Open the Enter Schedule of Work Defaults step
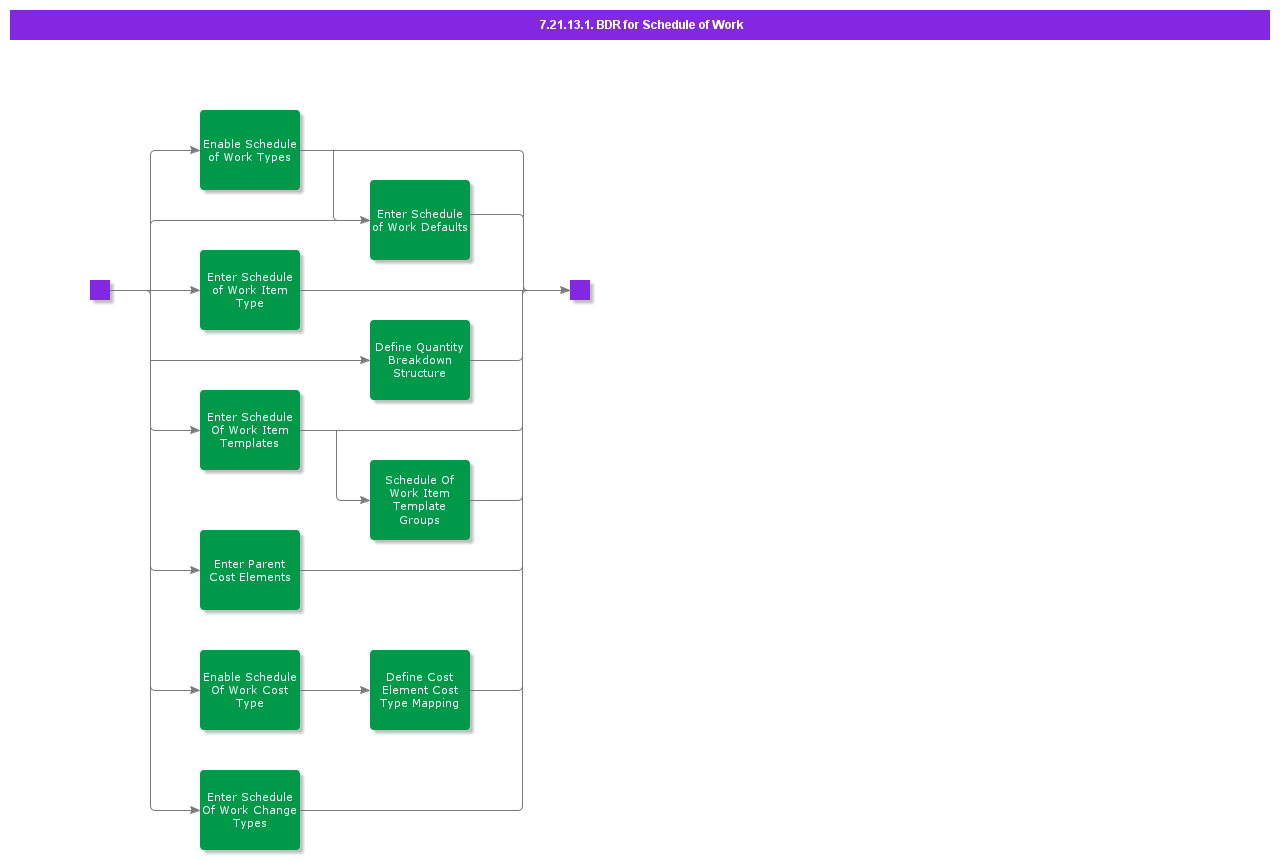This screenshot has width=1280, height=860. coord(420,220)
